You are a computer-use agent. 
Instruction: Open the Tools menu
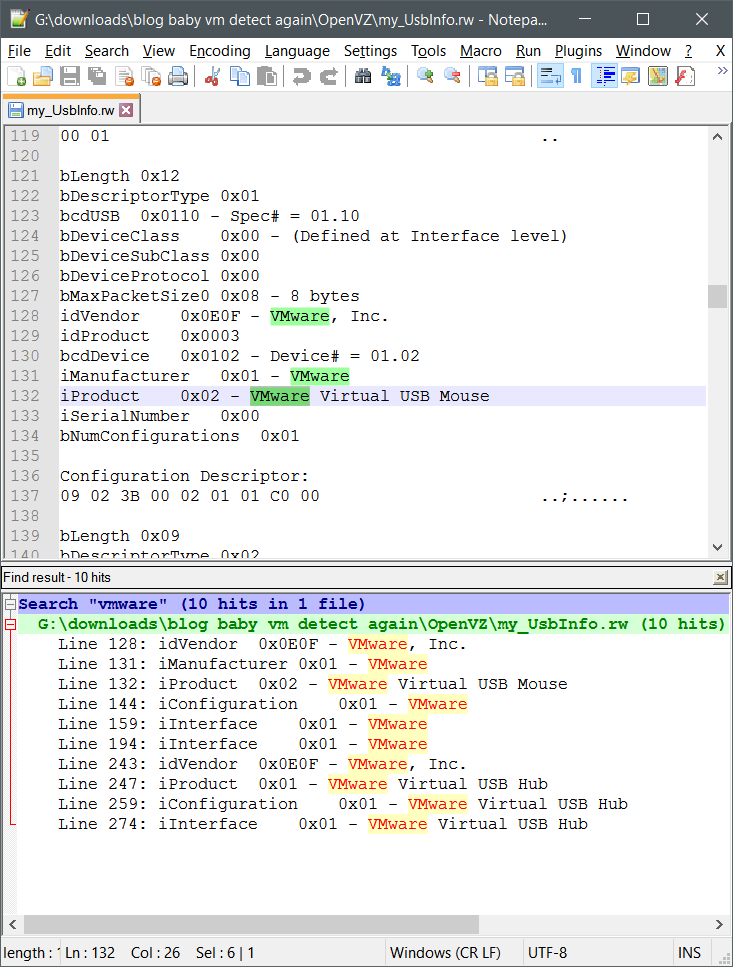click(x=428, y=51)
